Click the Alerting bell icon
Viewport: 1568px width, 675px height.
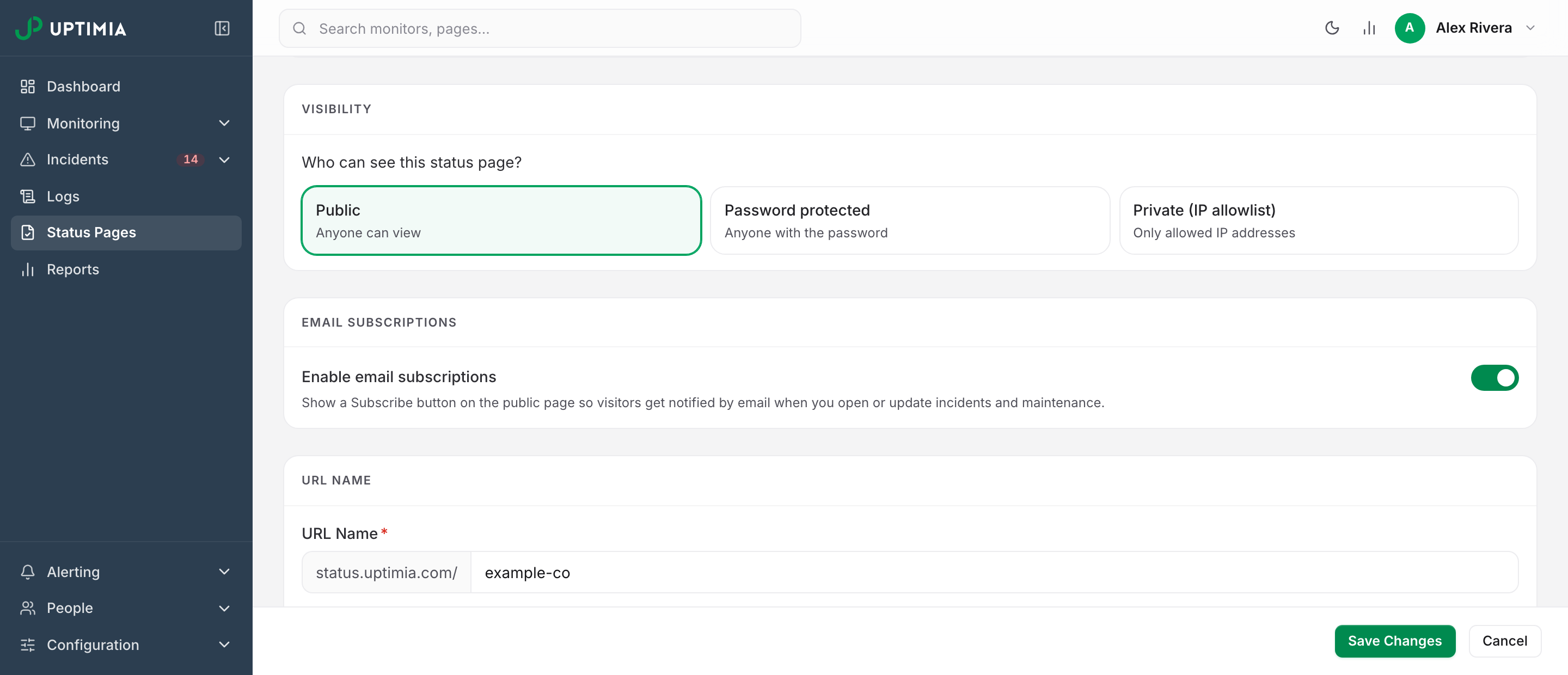click(x=28, y=572)
